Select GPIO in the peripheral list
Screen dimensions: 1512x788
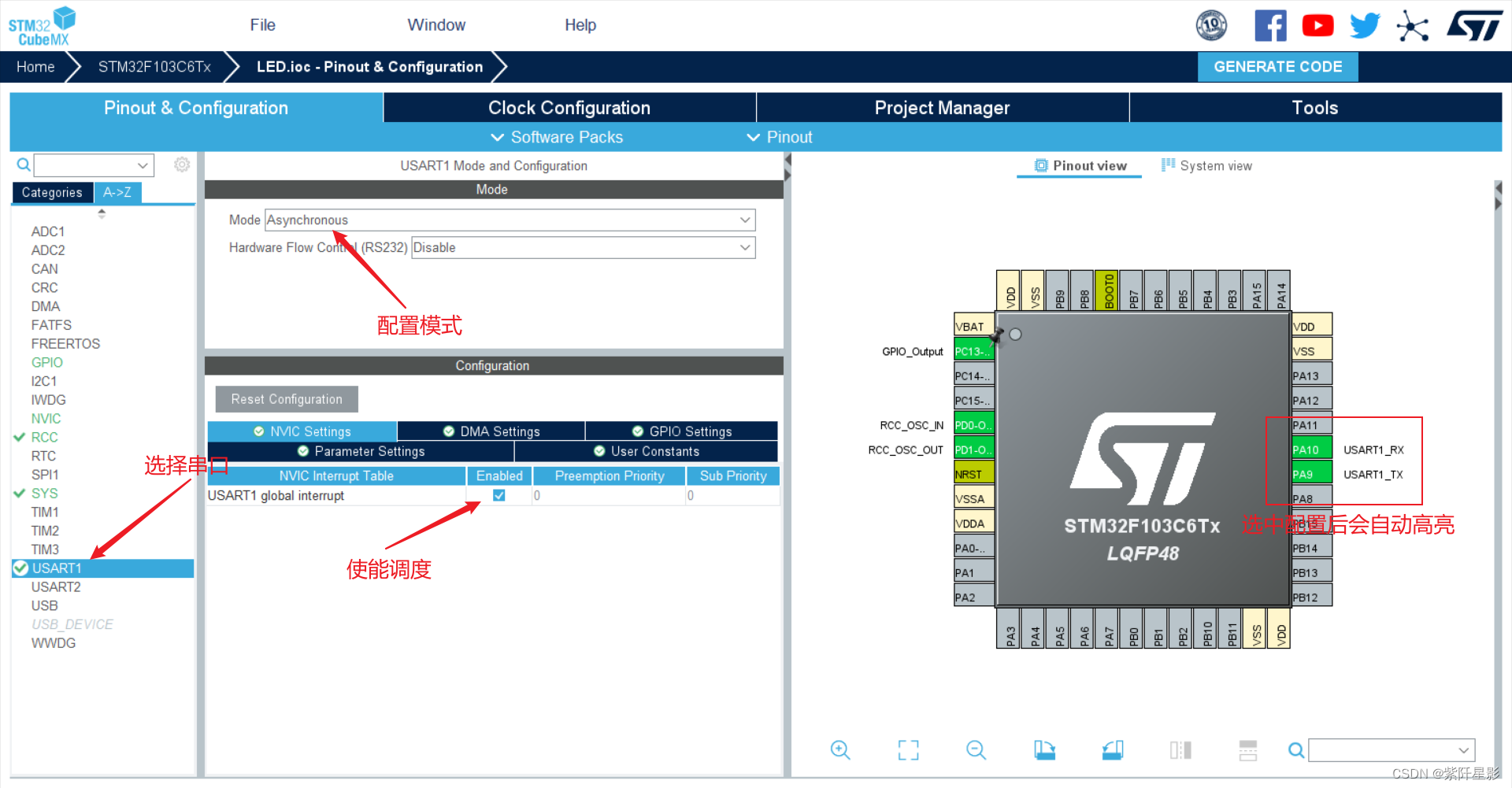47,362
